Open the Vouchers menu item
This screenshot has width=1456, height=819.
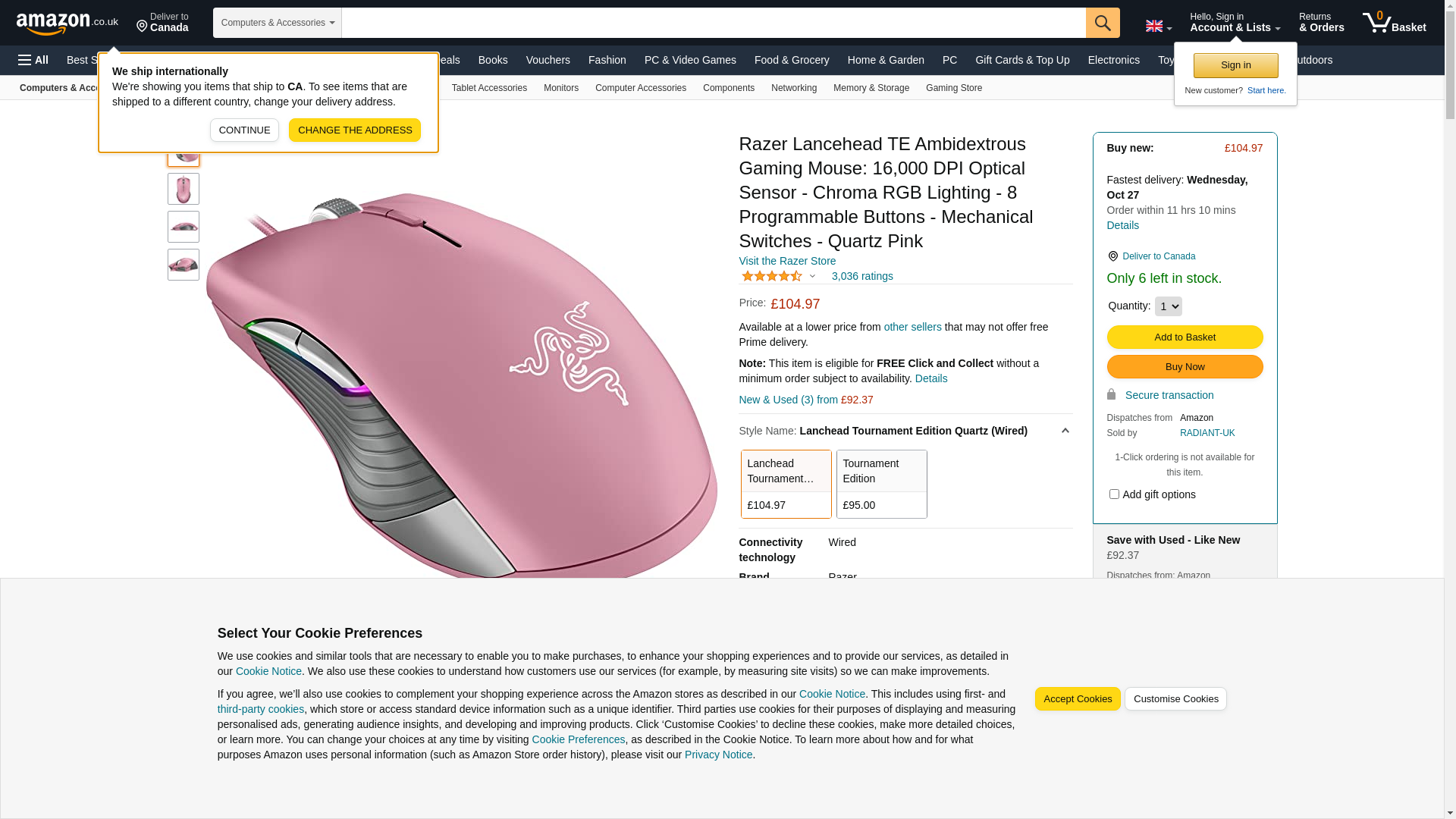(x=548, y=60)
